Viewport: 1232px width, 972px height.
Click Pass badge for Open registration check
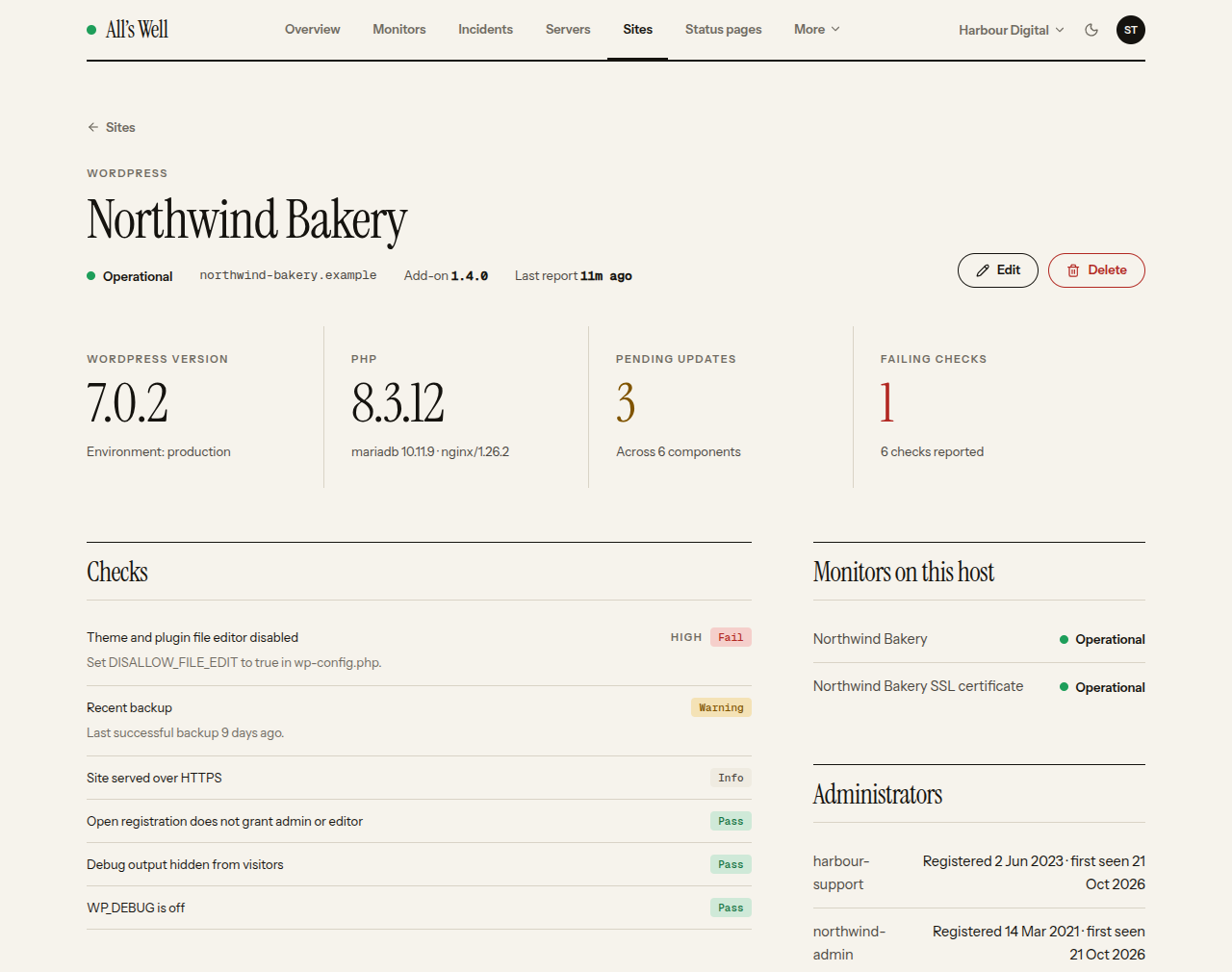731,821
